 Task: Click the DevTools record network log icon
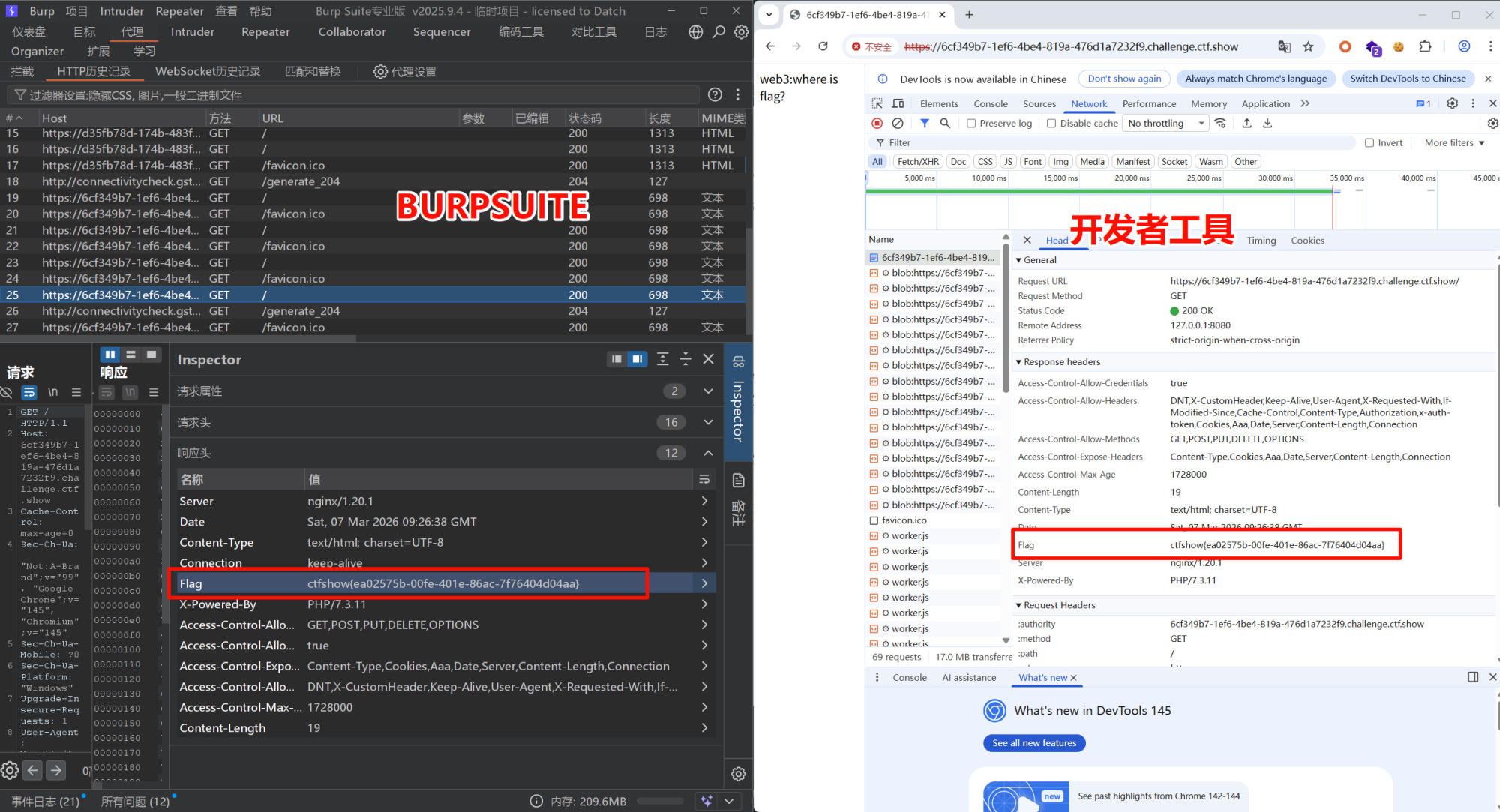[x=877, y=123]
